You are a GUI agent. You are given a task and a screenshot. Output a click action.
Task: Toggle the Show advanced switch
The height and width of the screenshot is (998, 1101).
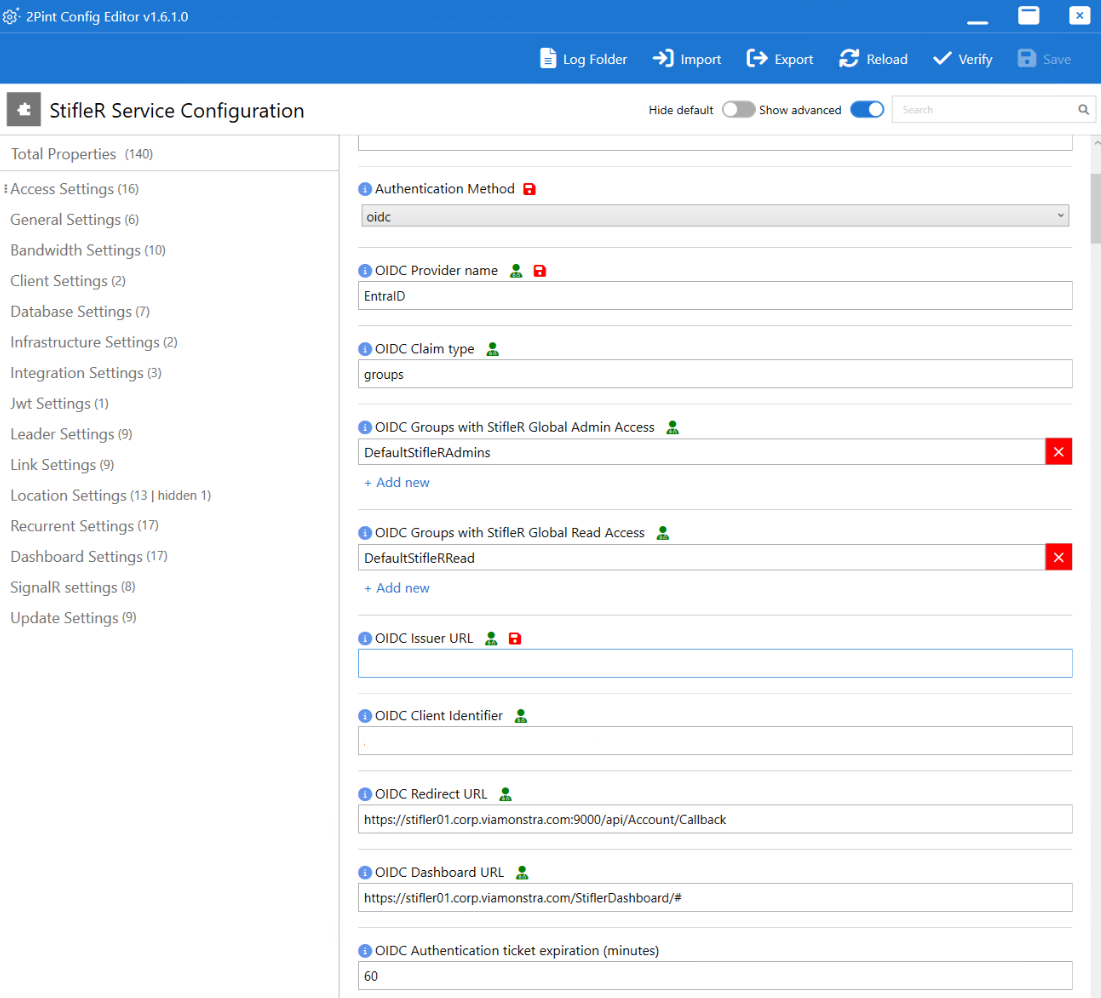(x=867, y=110)
